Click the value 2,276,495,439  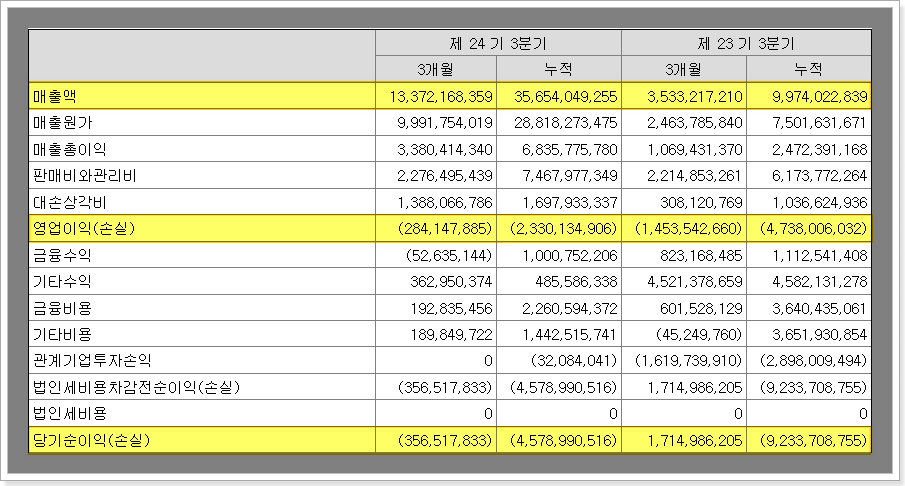(x=445, y=175)
